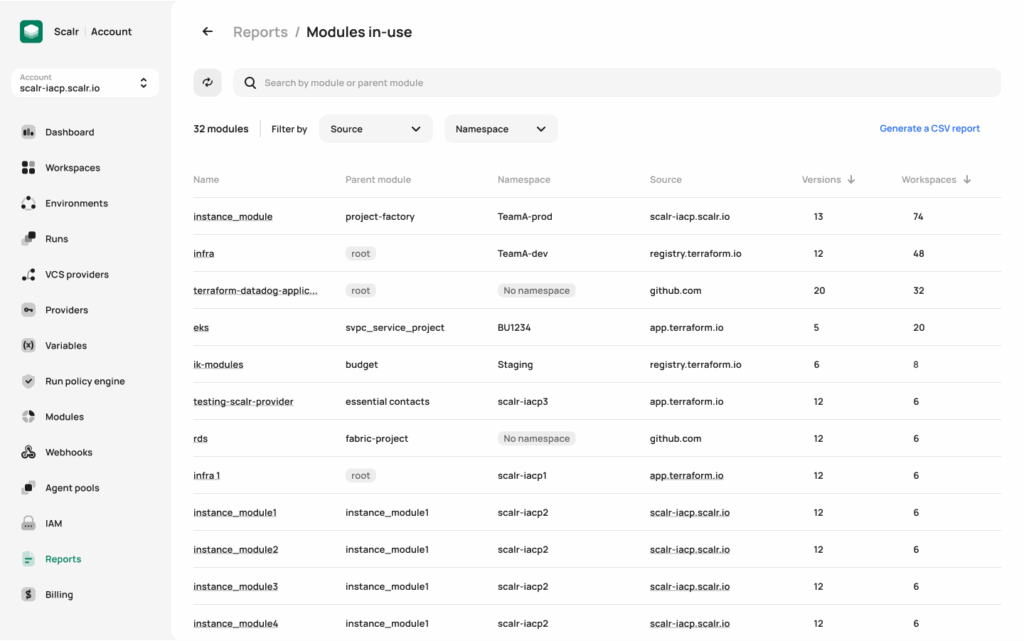Open the ik-modules link

[218, 365]
